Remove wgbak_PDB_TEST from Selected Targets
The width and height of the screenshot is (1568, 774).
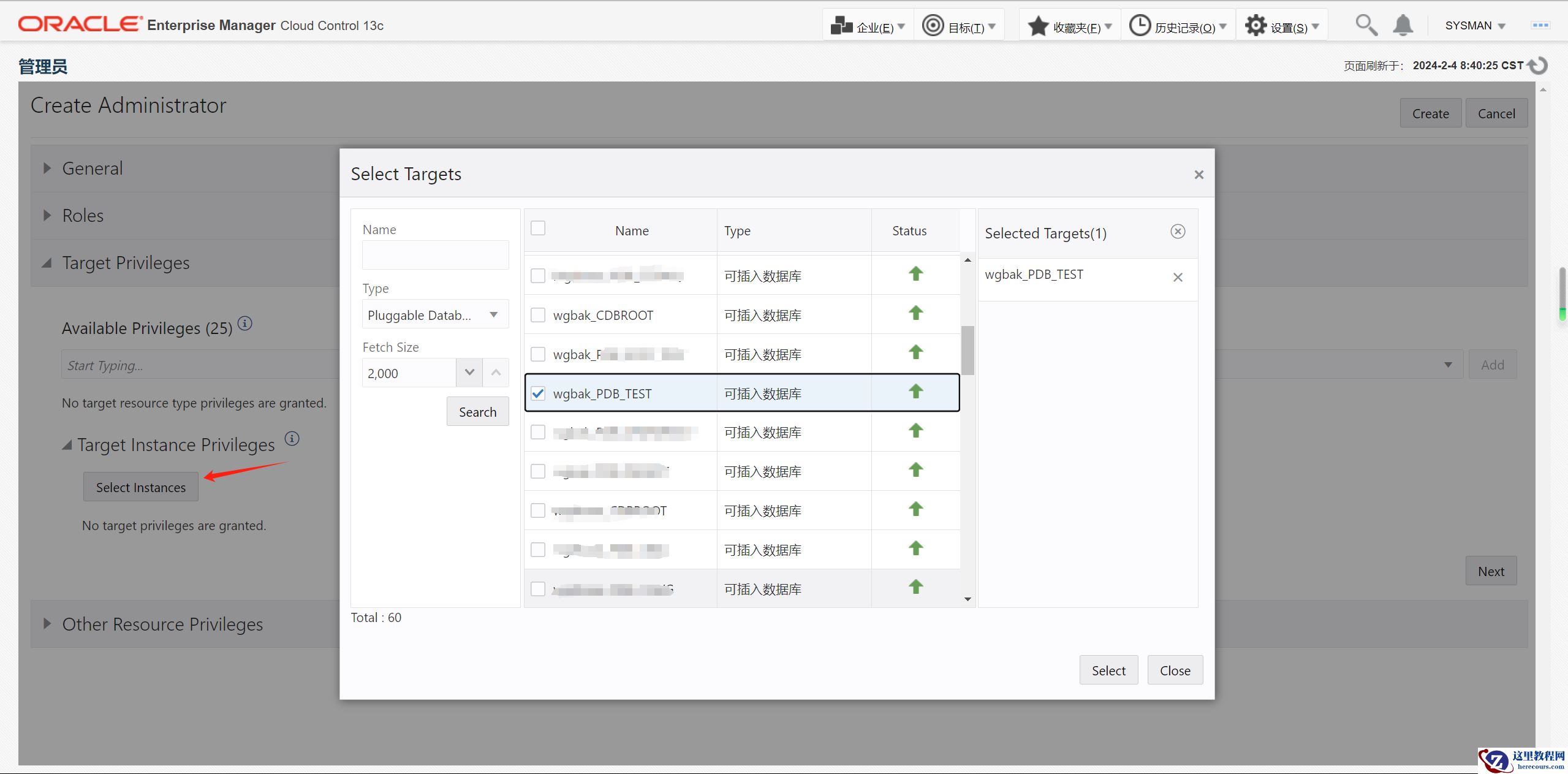(1177, 277)
